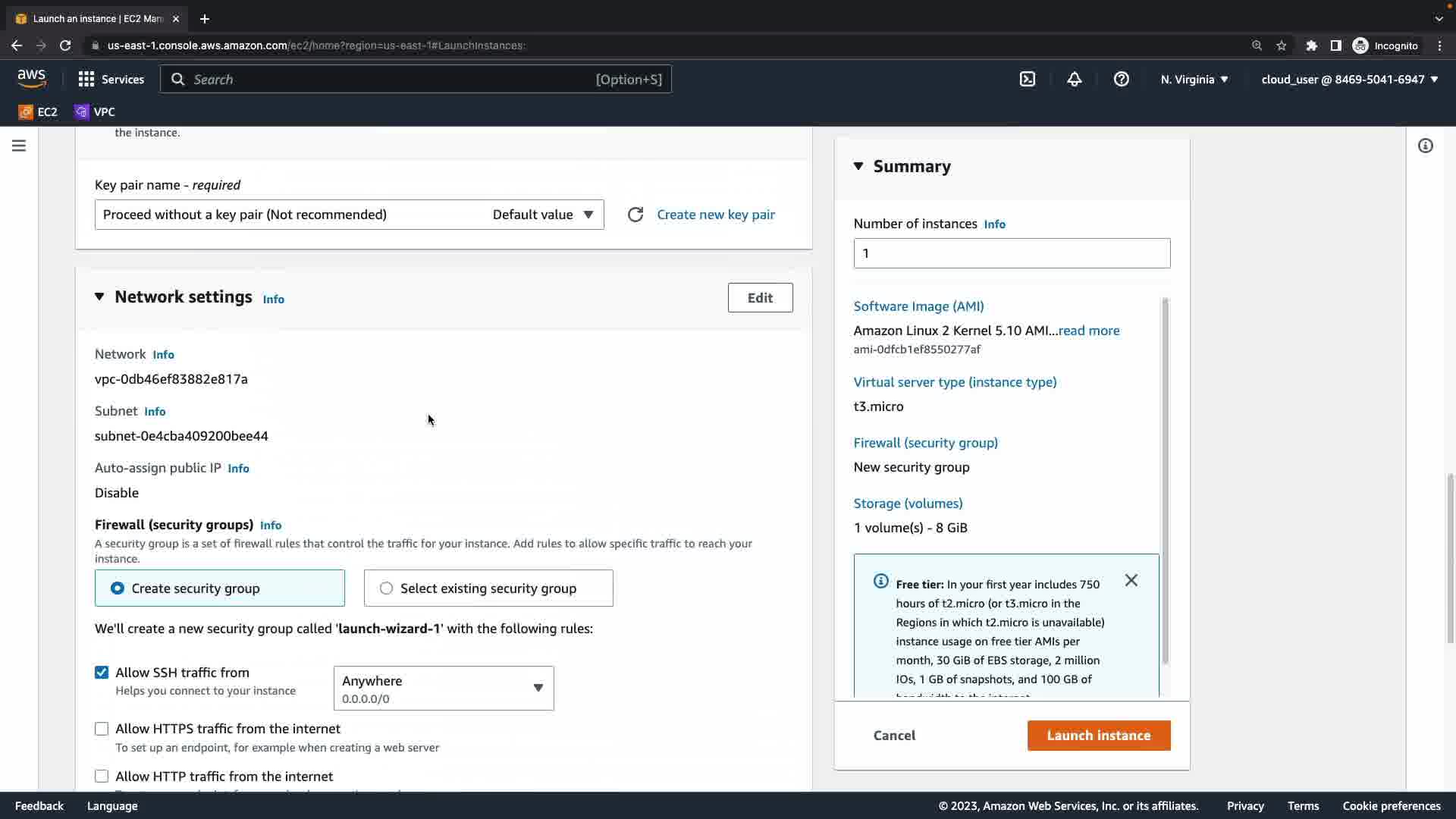1456x819 pixels.
Task: Open the N. Virginia region menu
Action: click(1194, 79)
